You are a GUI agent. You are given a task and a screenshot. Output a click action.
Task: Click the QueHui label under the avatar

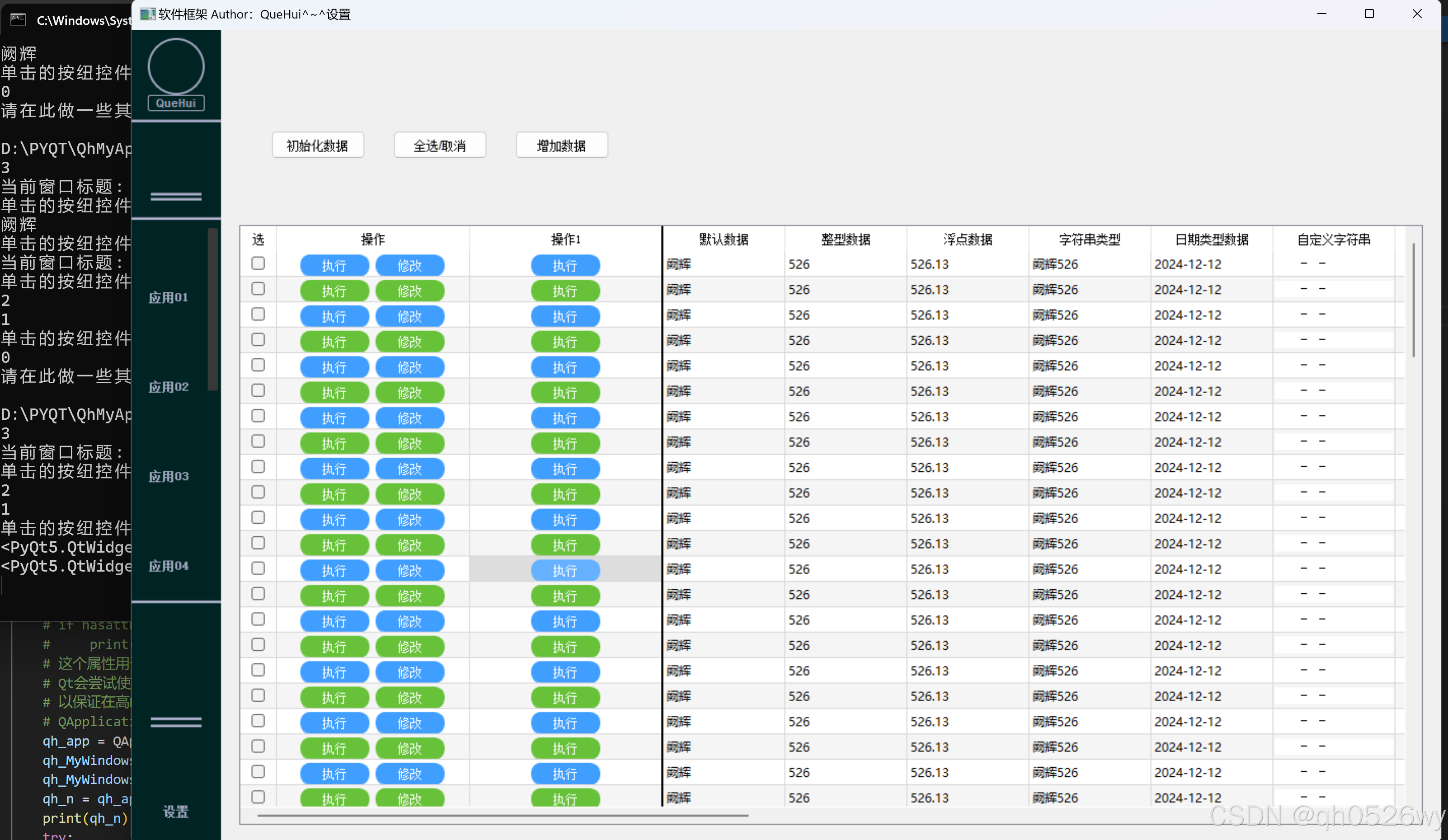pyautogui.click(x=176, y=103)
